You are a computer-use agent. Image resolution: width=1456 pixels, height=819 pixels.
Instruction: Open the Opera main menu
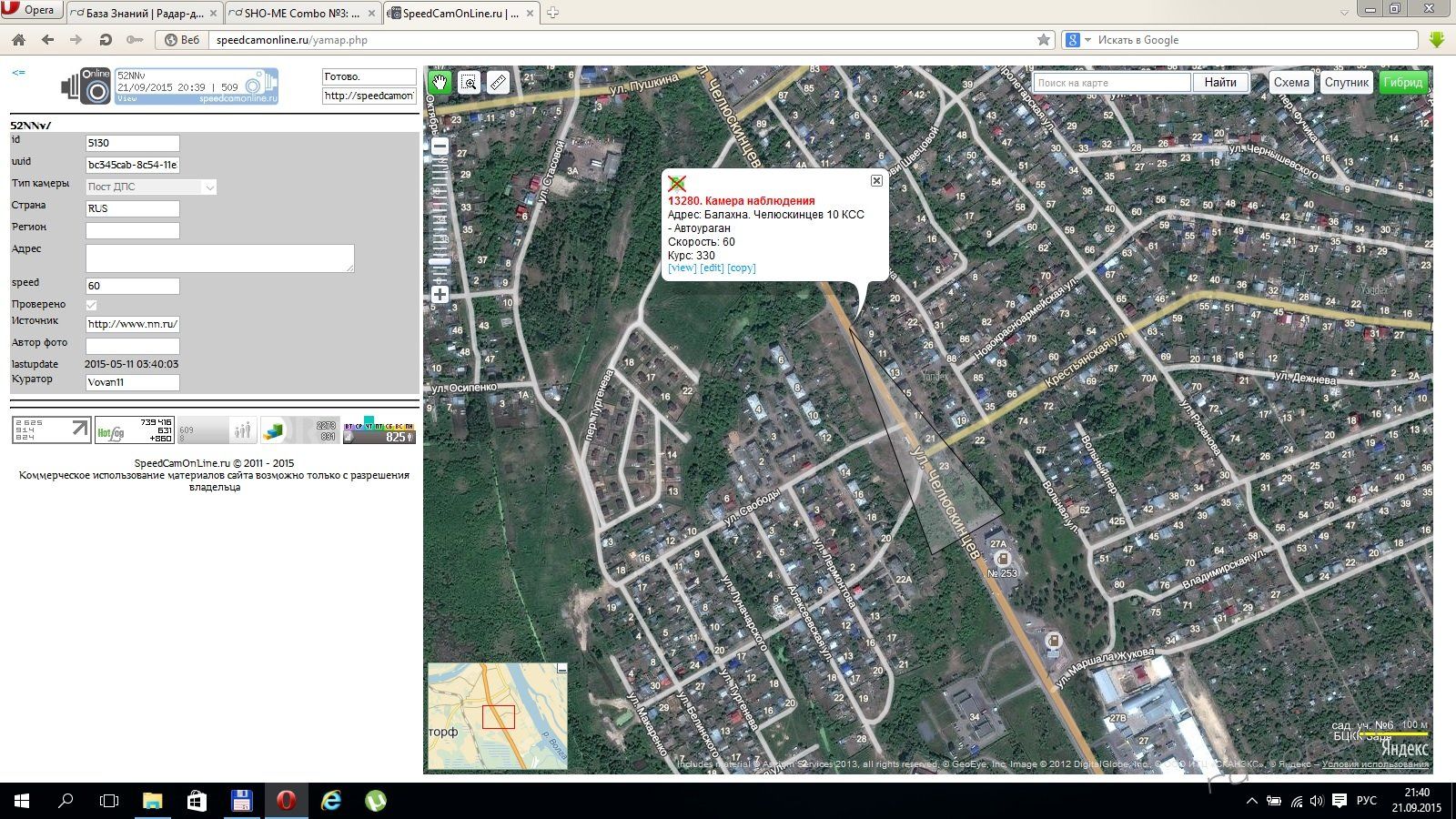point(30,10)
